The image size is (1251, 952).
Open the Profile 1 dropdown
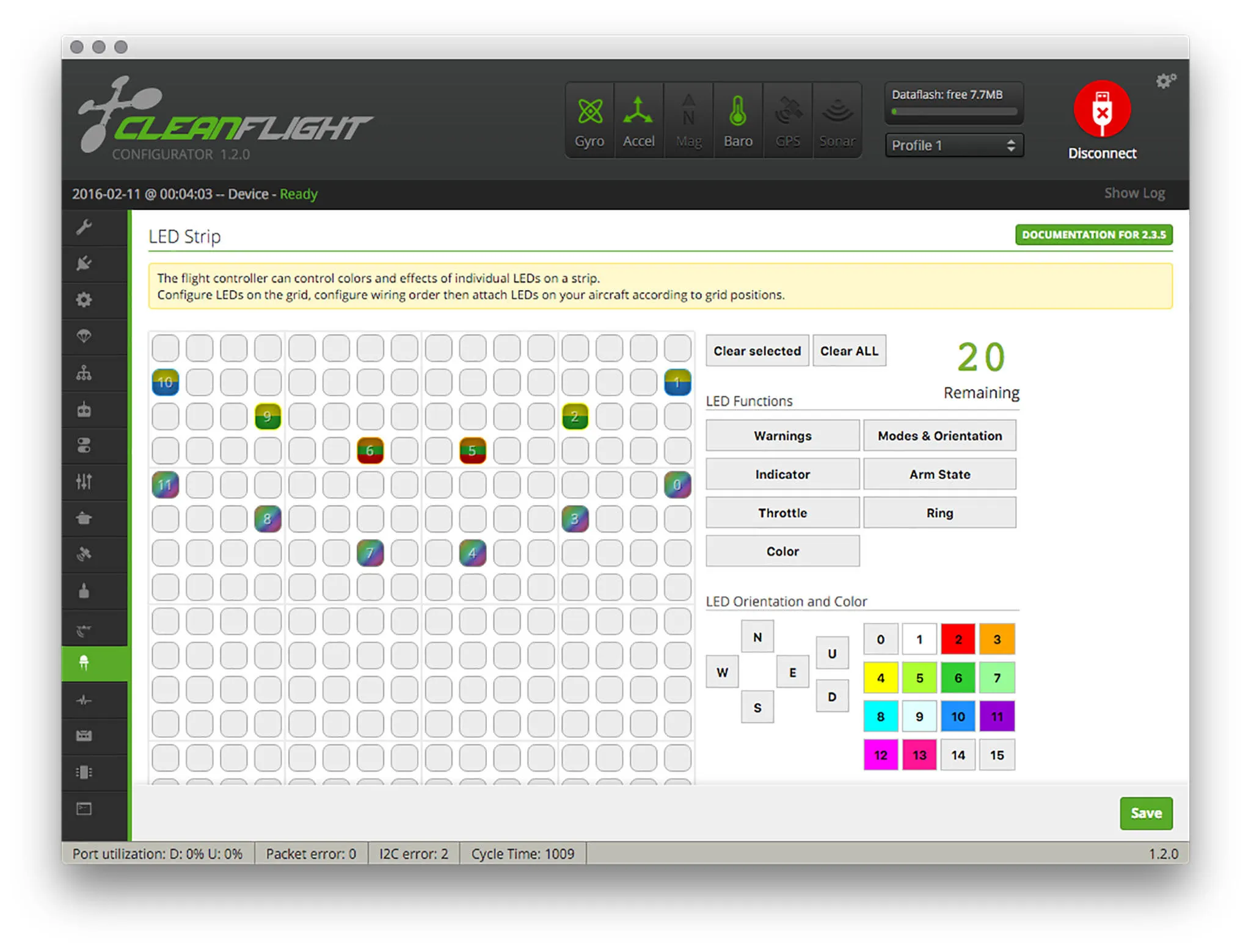pyautogui.click(x=954, y=145)
